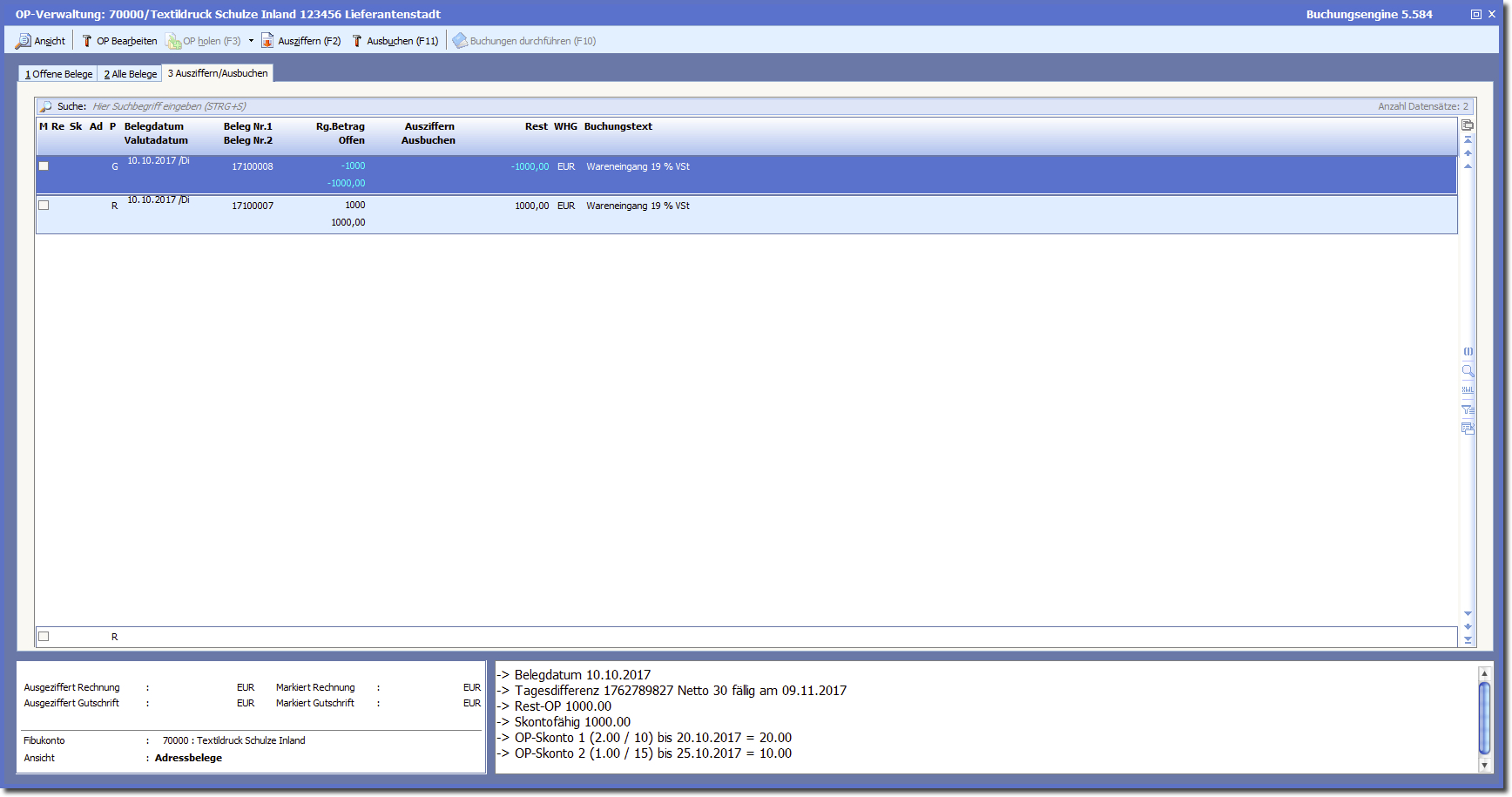Tick the checkbox for Beleg 17100007
This screenshot has height=797, width=1512.
[x=44, y=206]
